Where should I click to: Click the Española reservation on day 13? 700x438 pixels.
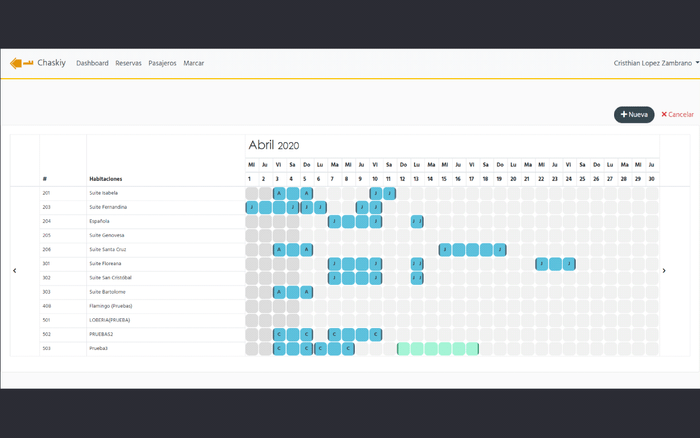[417, 221]
